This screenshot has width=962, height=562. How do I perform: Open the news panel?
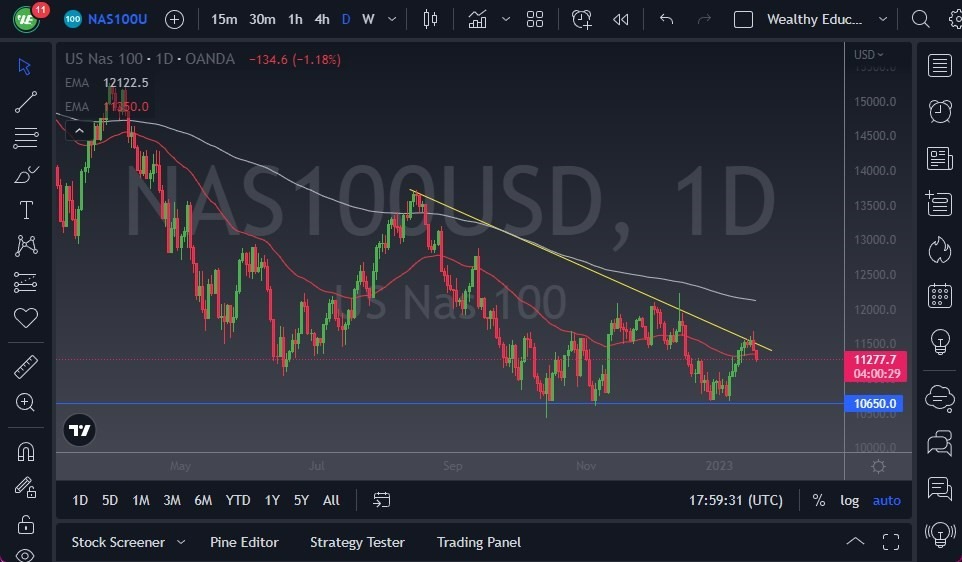(x=939, y=158)
